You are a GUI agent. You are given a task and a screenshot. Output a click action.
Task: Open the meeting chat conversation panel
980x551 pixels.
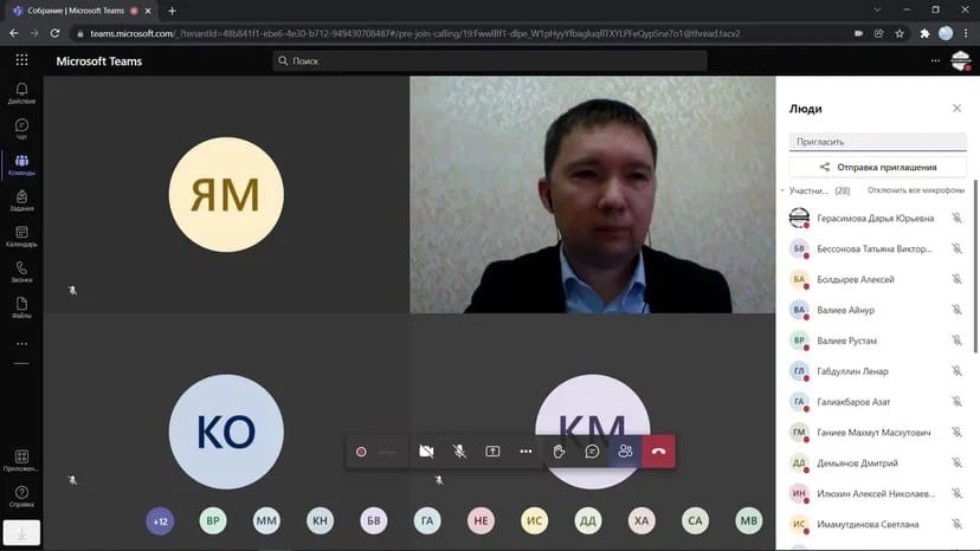592,451
